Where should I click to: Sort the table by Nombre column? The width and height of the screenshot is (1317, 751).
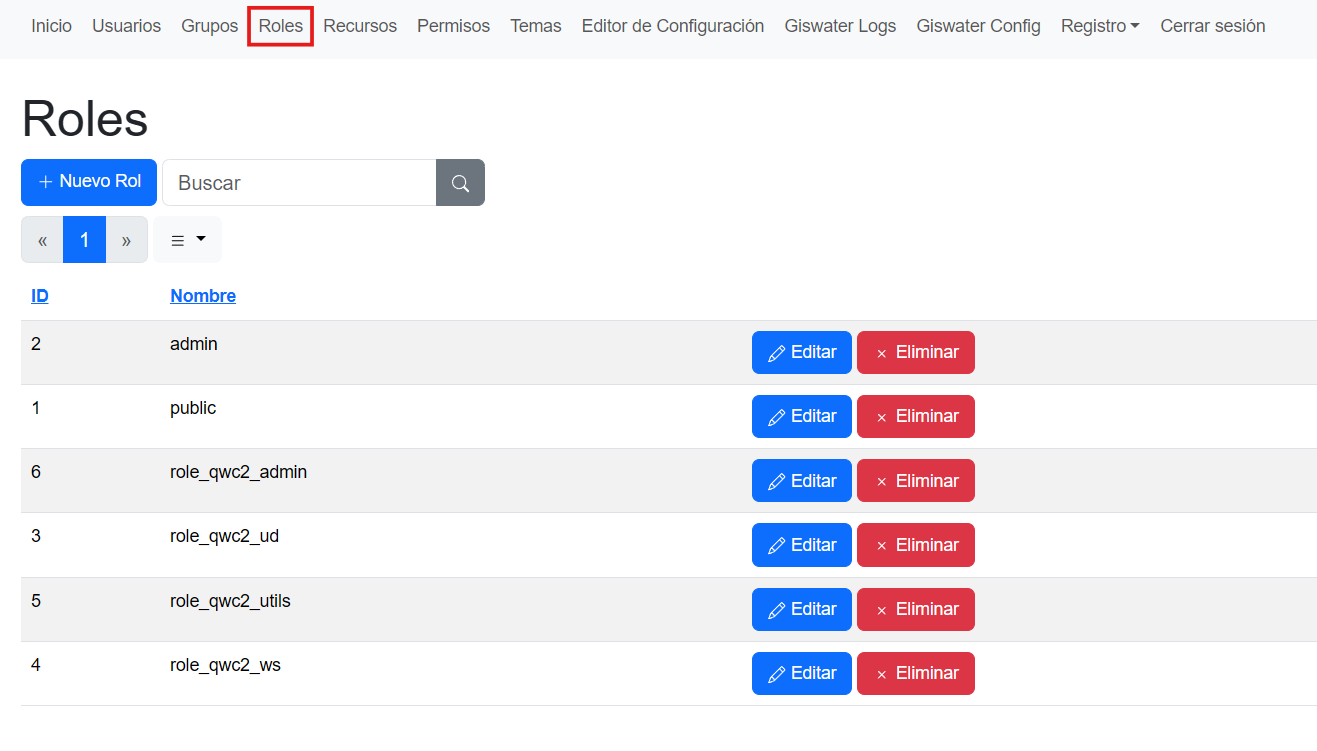coord(203,296)
